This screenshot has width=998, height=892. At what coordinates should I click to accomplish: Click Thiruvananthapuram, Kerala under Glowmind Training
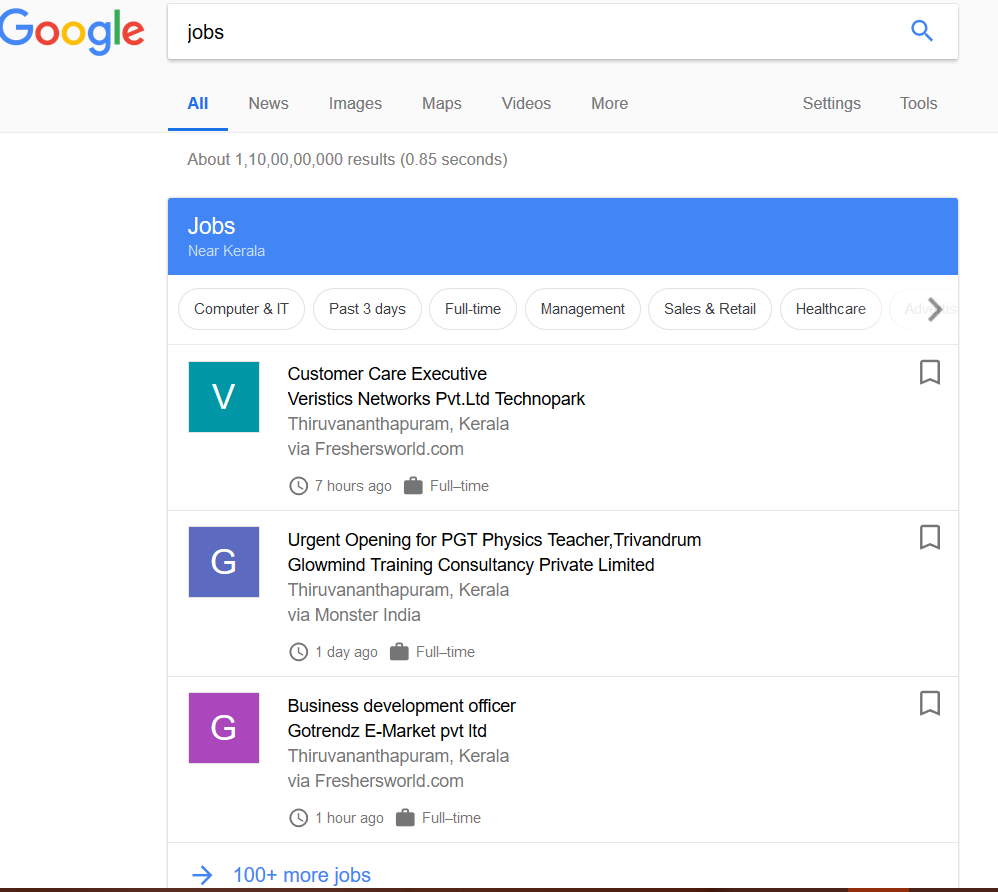(398, 590)
